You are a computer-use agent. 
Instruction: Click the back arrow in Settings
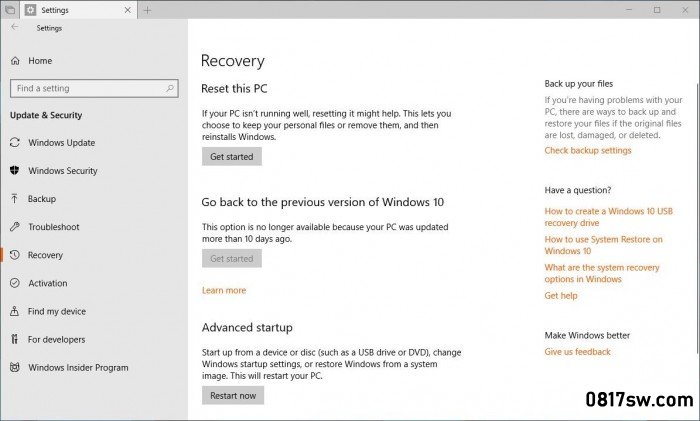pos(14,27)
